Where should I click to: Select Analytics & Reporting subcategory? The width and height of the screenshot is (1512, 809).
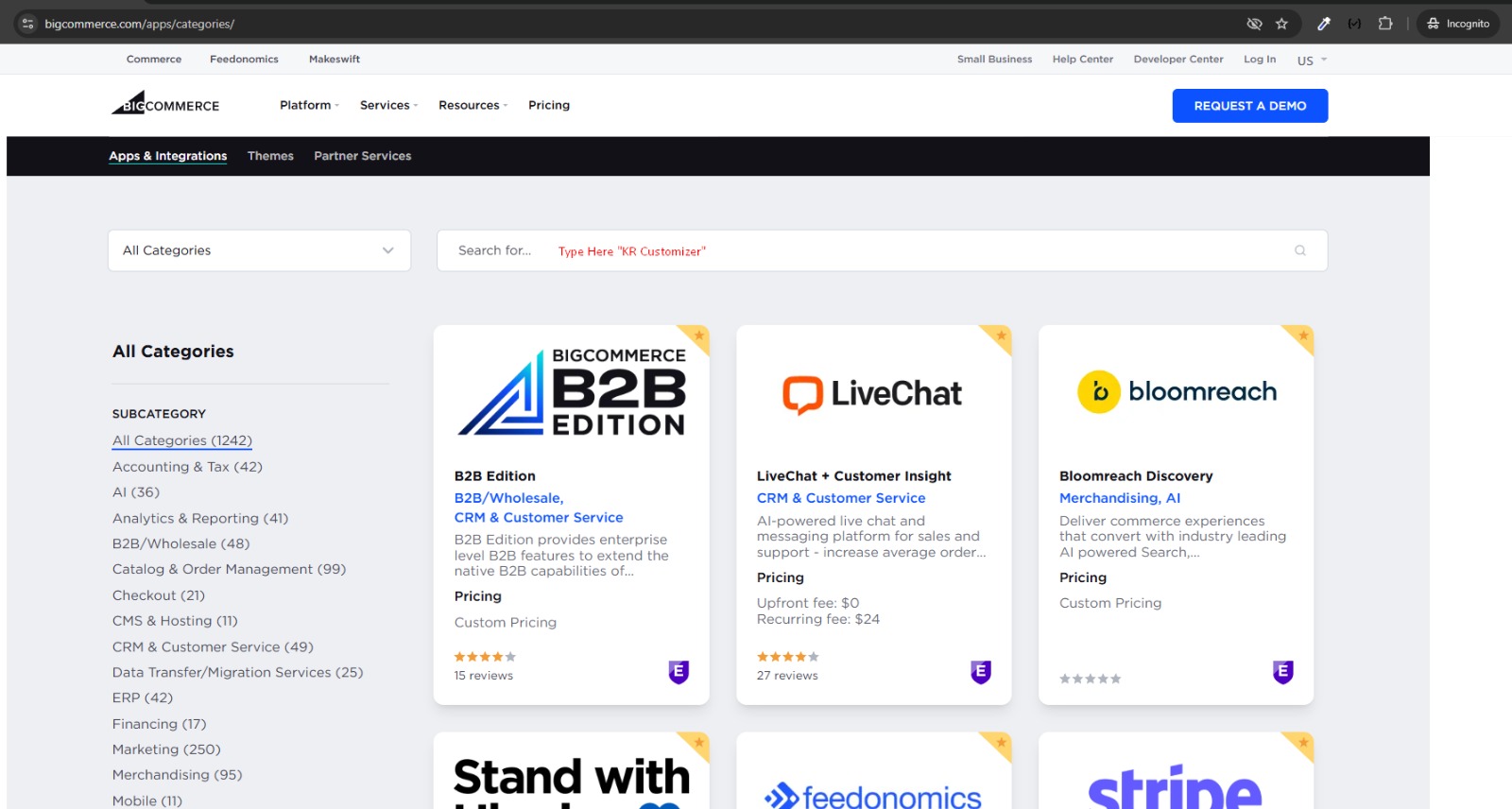(200, 518)
